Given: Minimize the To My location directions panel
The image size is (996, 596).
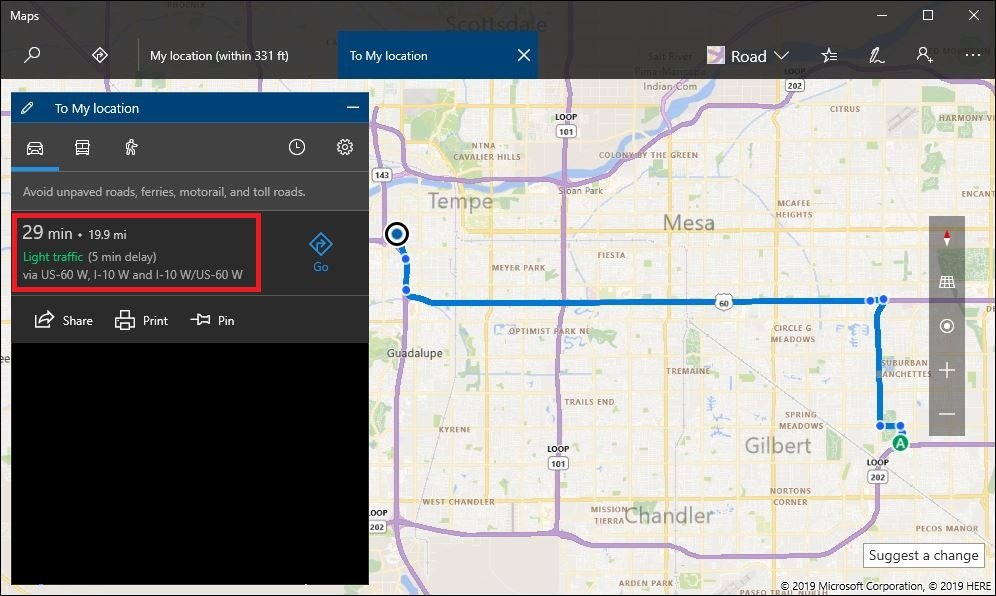Looking at the screenshot, I should point(353,108).
